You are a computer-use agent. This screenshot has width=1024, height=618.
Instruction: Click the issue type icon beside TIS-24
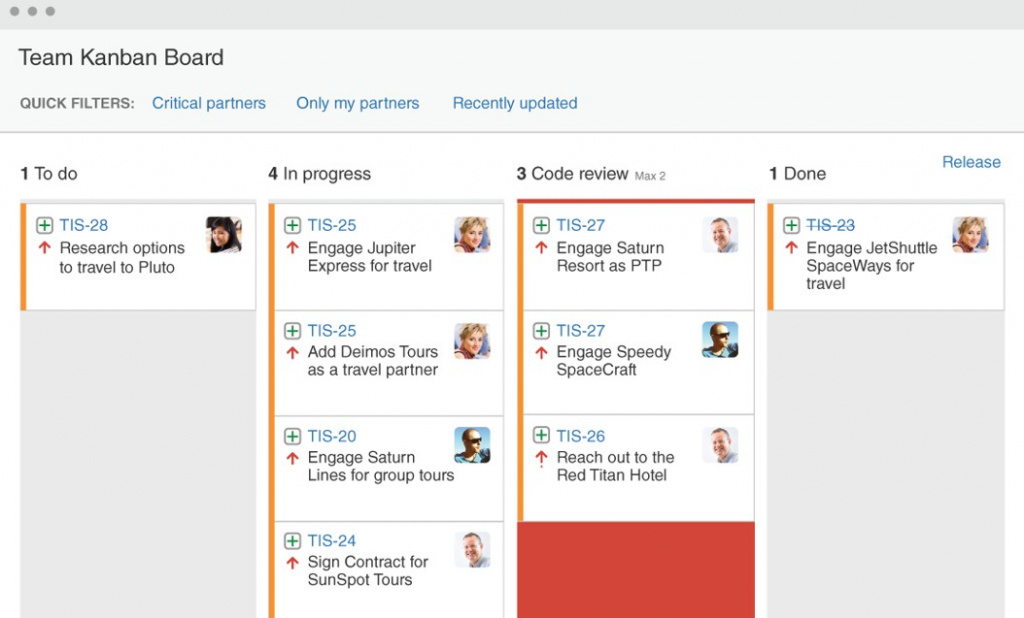[x=292, y=541]
